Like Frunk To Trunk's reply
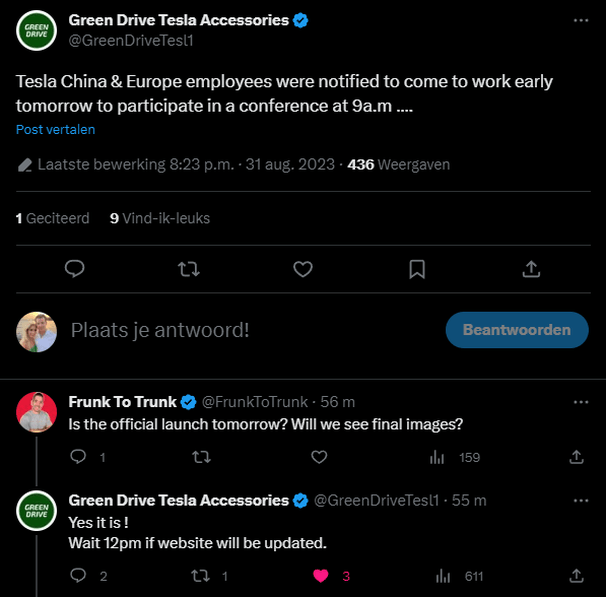 [319, 457]
